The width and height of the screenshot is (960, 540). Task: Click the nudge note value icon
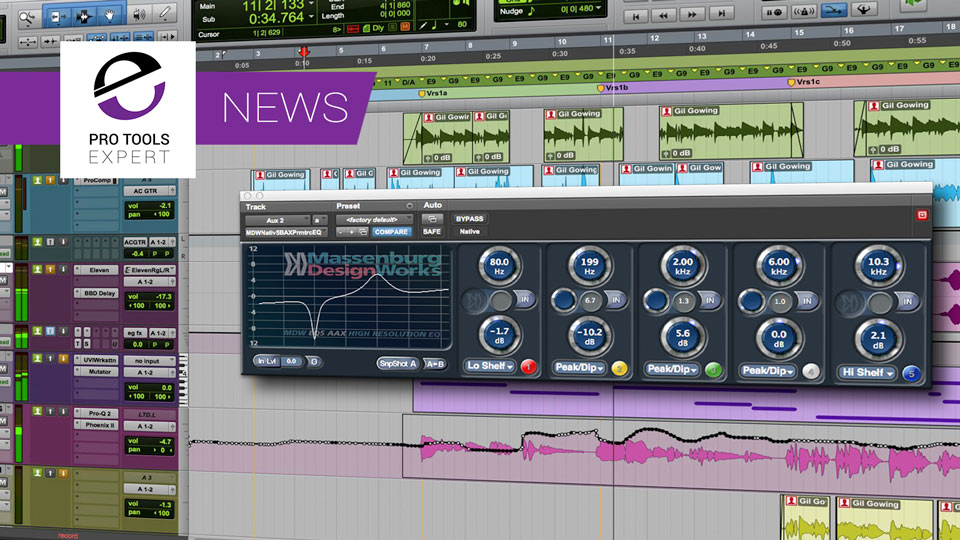pos(531,11)
